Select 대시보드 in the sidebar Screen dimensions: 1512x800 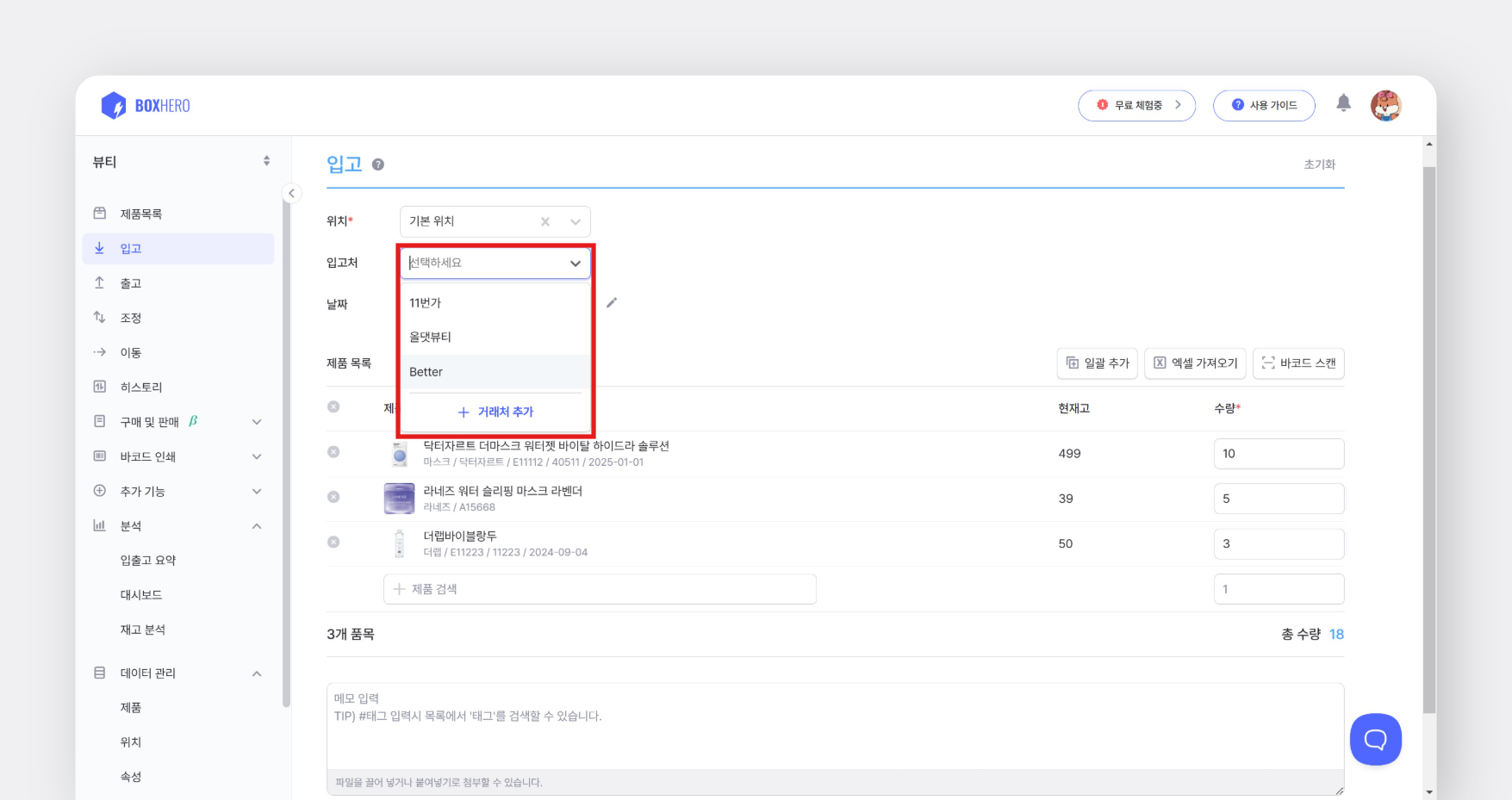(x=140, y=594)
